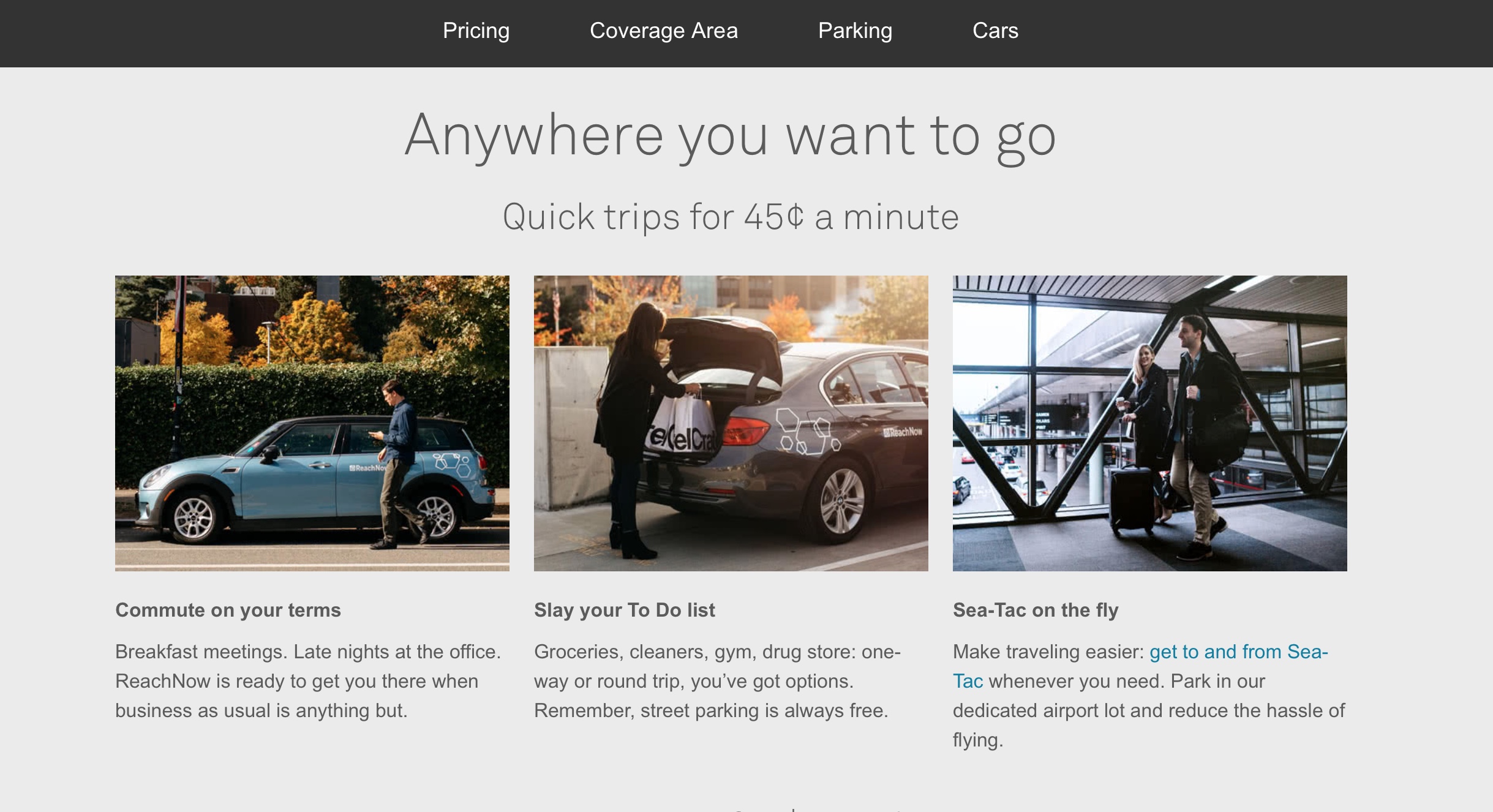
Task: Open the Cars navigation link
Action: tap(995, 31)
